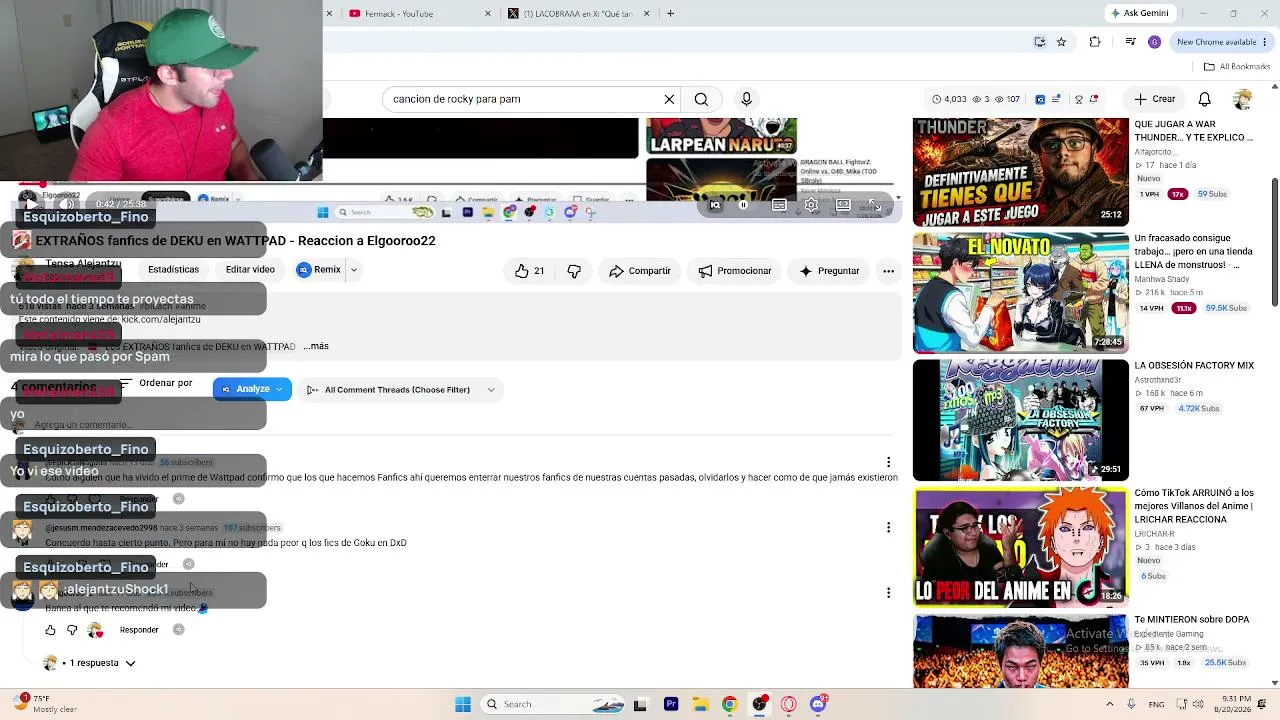Click the Promocionar button
Image resolution: width=1280 pixels, height=720 pixels.
tap(735, 271)
